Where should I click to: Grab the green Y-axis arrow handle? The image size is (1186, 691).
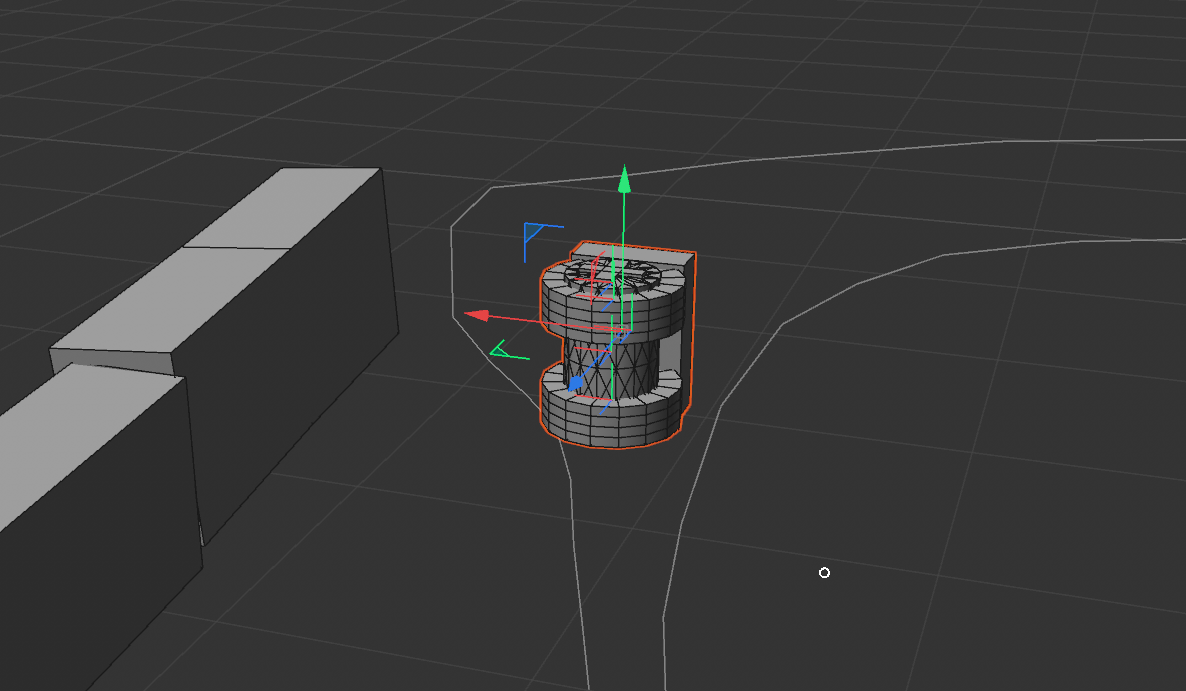click(624, 180)
